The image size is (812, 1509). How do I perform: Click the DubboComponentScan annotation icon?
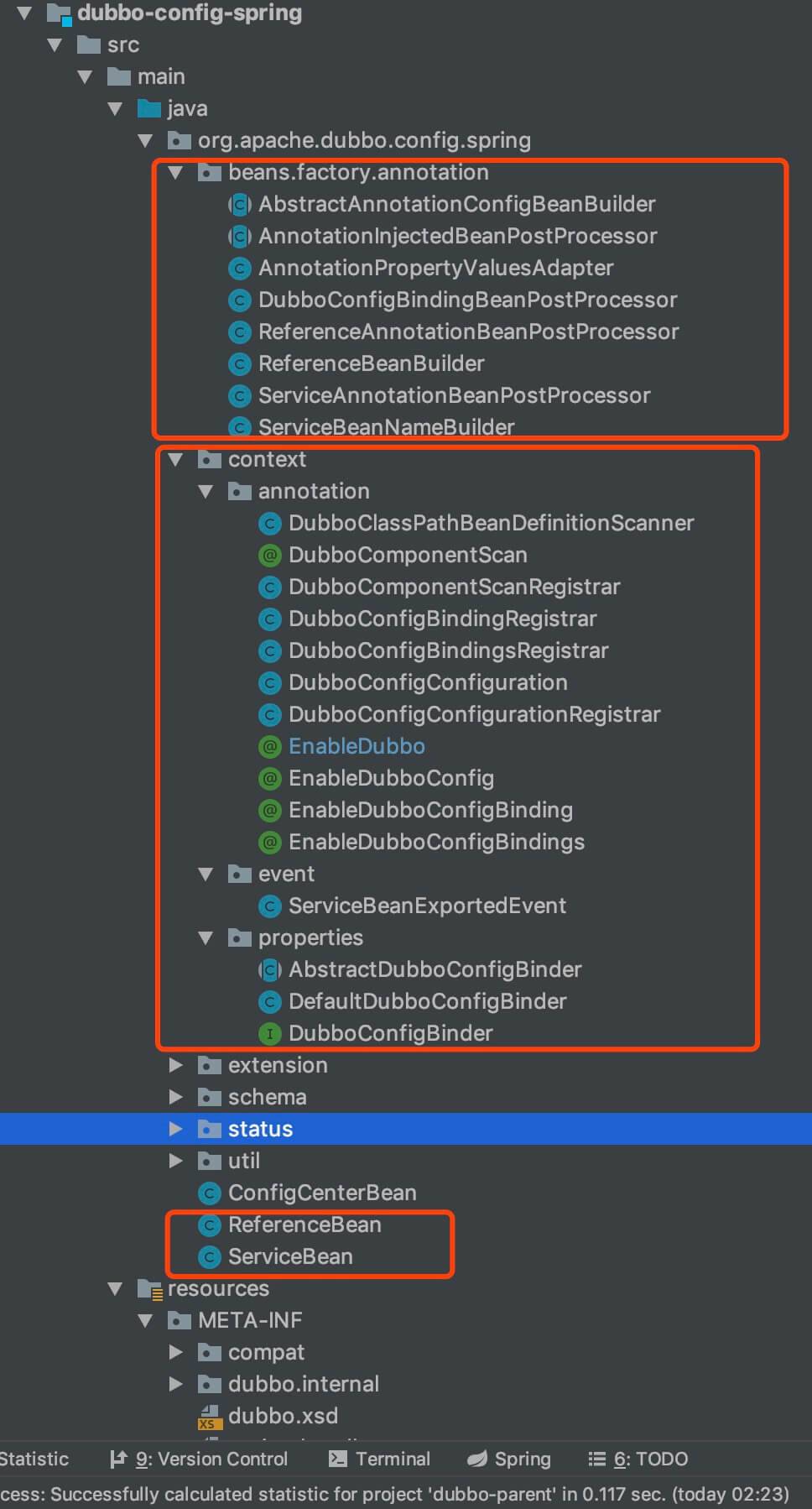pyautogui.click(x=269, y=555)
